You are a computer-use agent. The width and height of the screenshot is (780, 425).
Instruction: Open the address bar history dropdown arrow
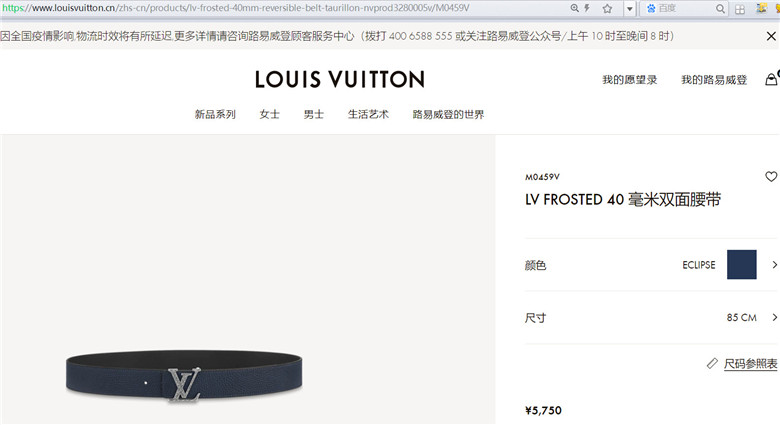tap(630, 8)
